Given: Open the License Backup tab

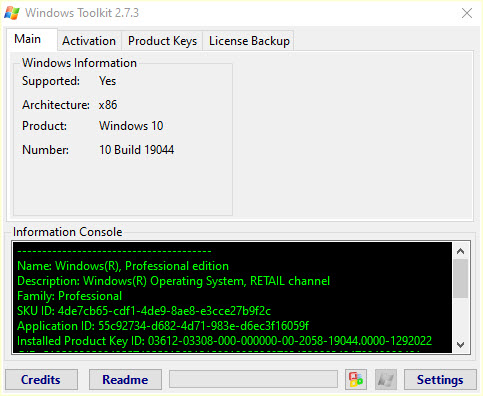Looking at the screenshot, I should 249,41.
